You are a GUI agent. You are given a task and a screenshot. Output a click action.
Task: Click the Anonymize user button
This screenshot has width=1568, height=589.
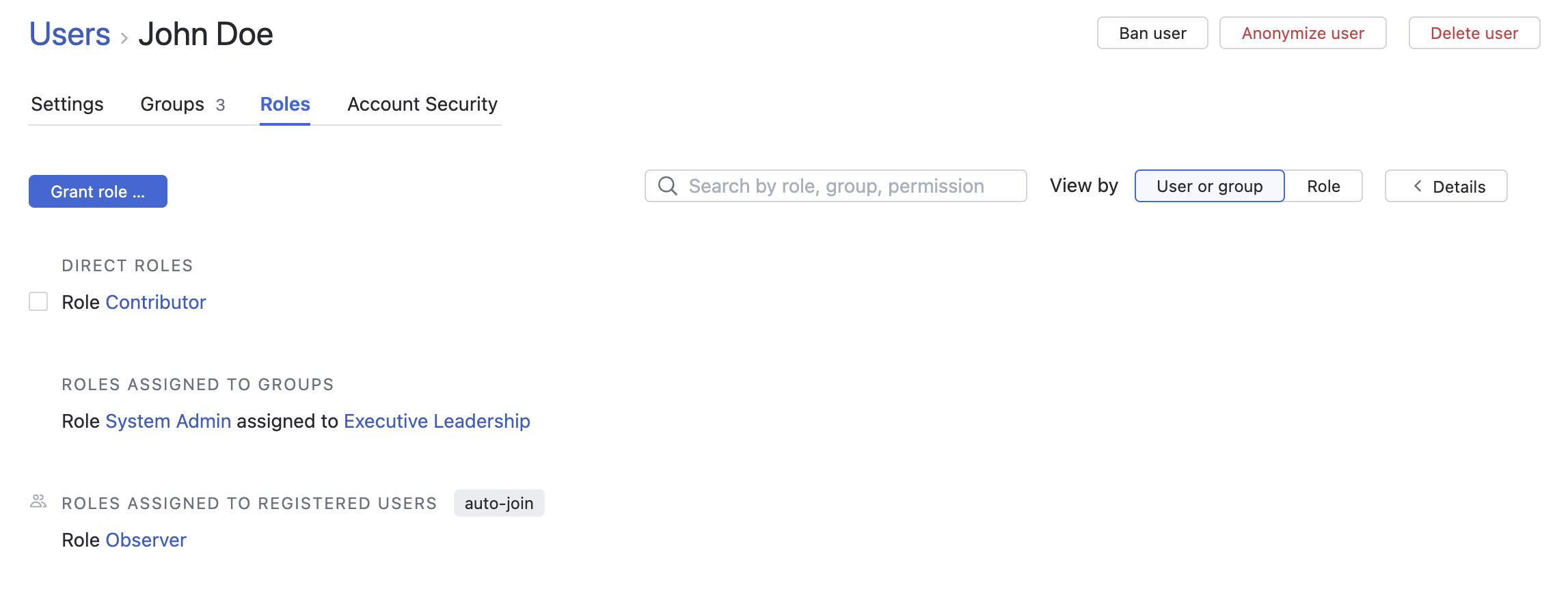tap(1303, 33)
